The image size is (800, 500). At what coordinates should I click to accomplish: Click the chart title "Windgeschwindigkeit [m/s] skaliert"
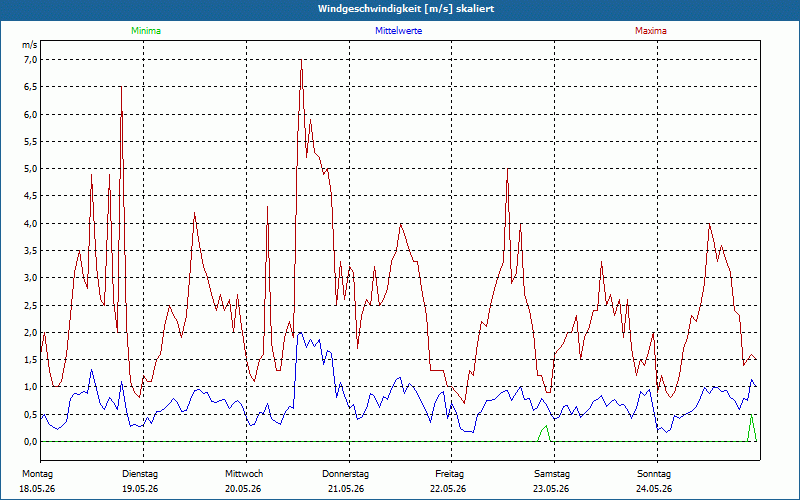point(406,9)
